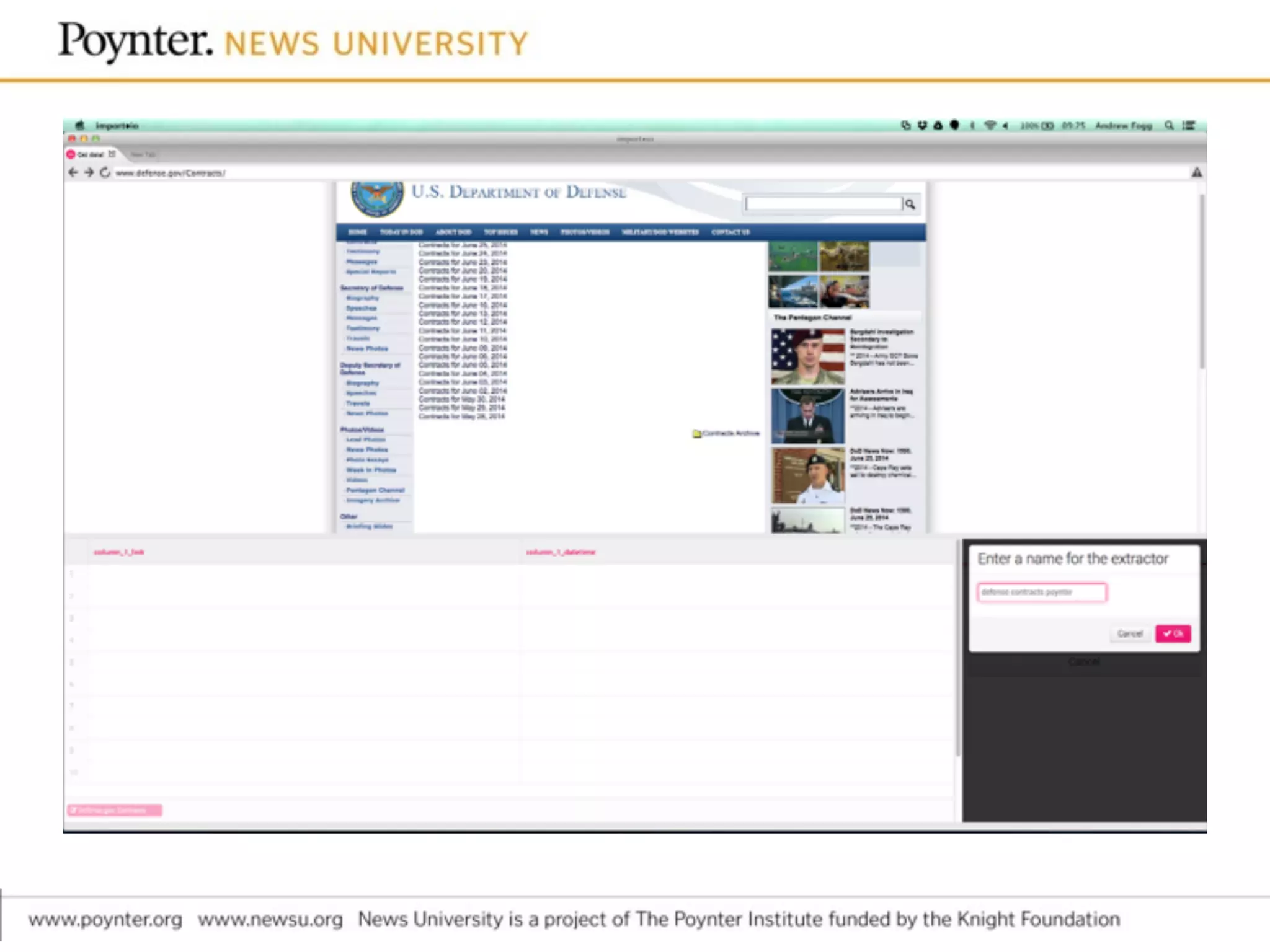
Task: Open the import.io application menu
Action: (x=117, y=125)
